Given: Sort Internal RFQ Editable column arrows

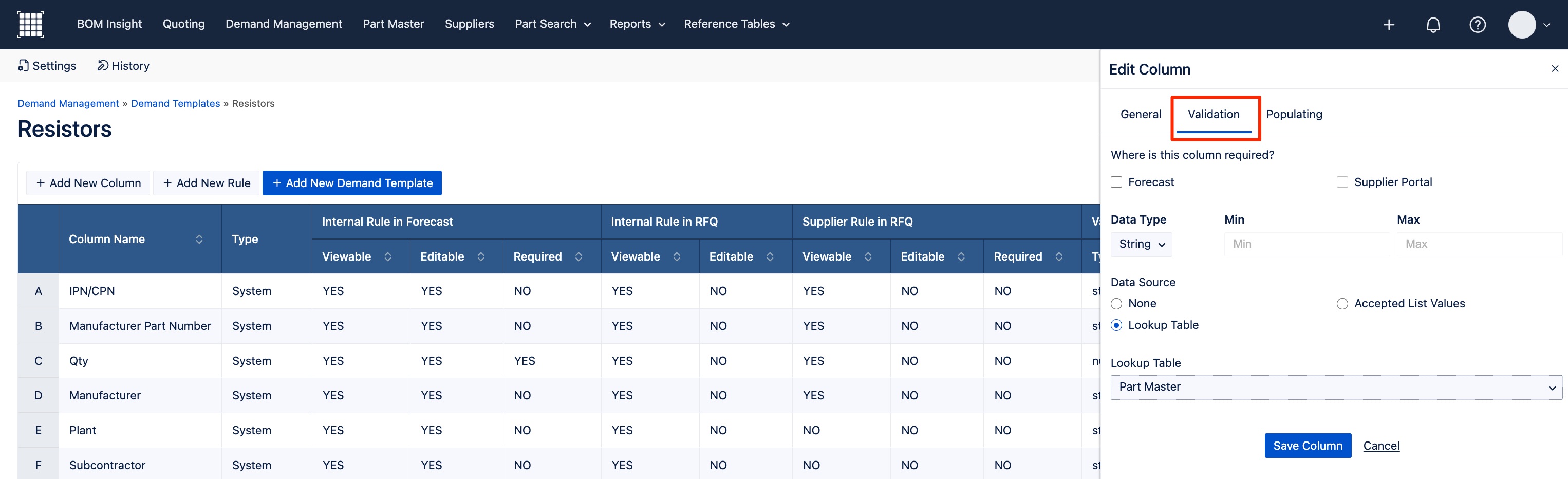Looking at the screenshot, I should click(770, 257).
